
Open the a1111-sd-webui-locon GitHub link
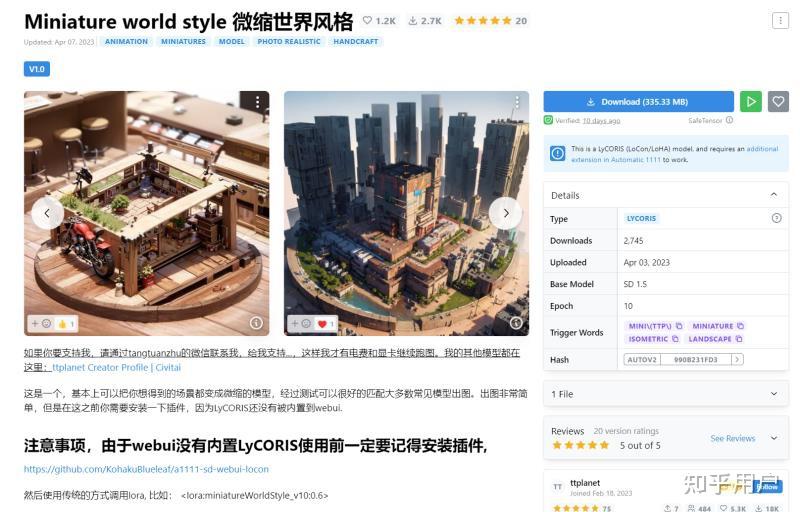click(x=146, y=469)
